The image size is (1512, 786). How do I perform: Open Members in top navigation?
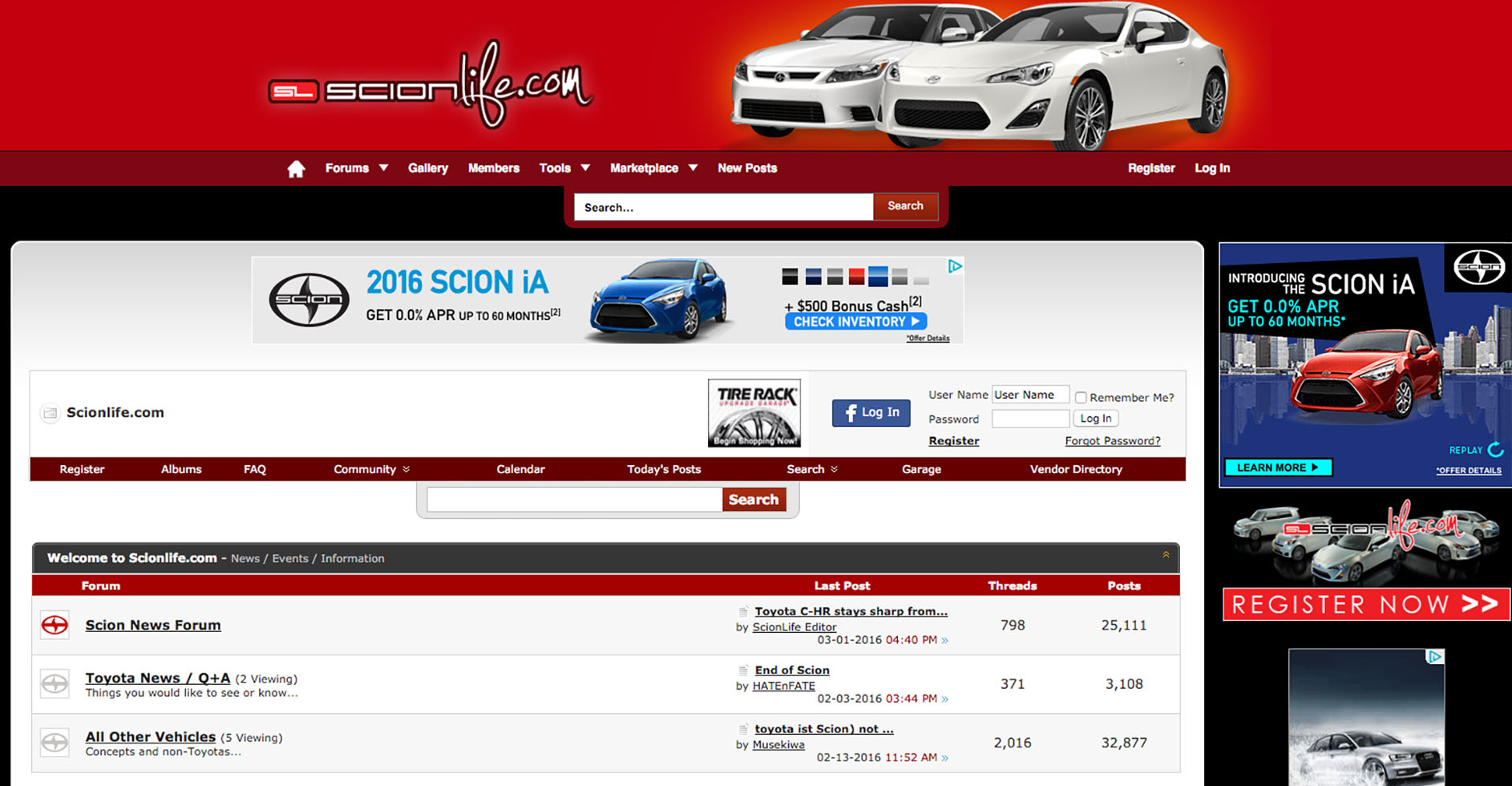[x=494, y=168]
